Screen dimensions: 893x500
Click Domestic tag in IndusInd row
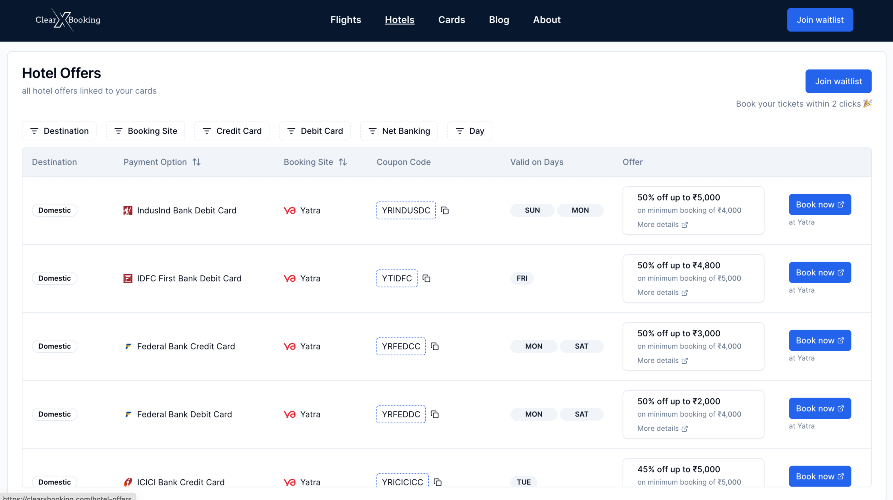click(x=55, y=211)
